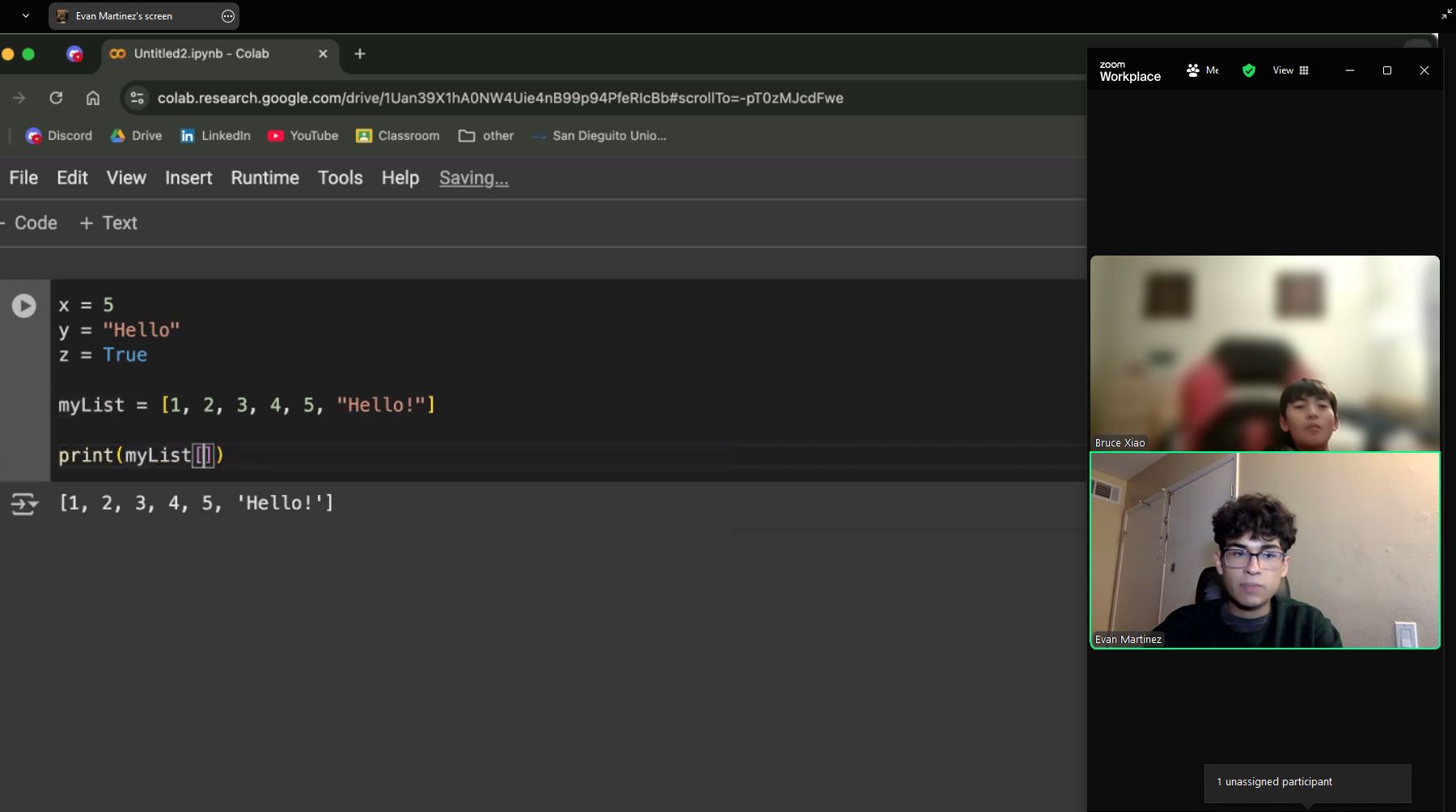Select Evan Martinez's video thumbnail

(1265, 550)
